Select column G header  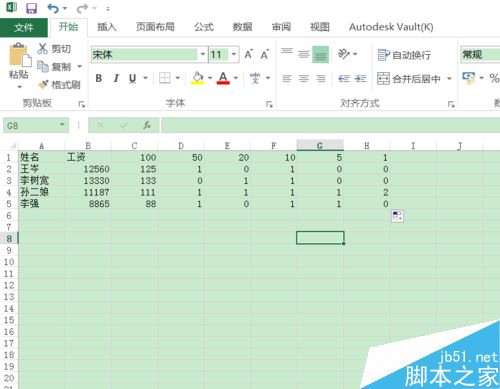point(320,145)
